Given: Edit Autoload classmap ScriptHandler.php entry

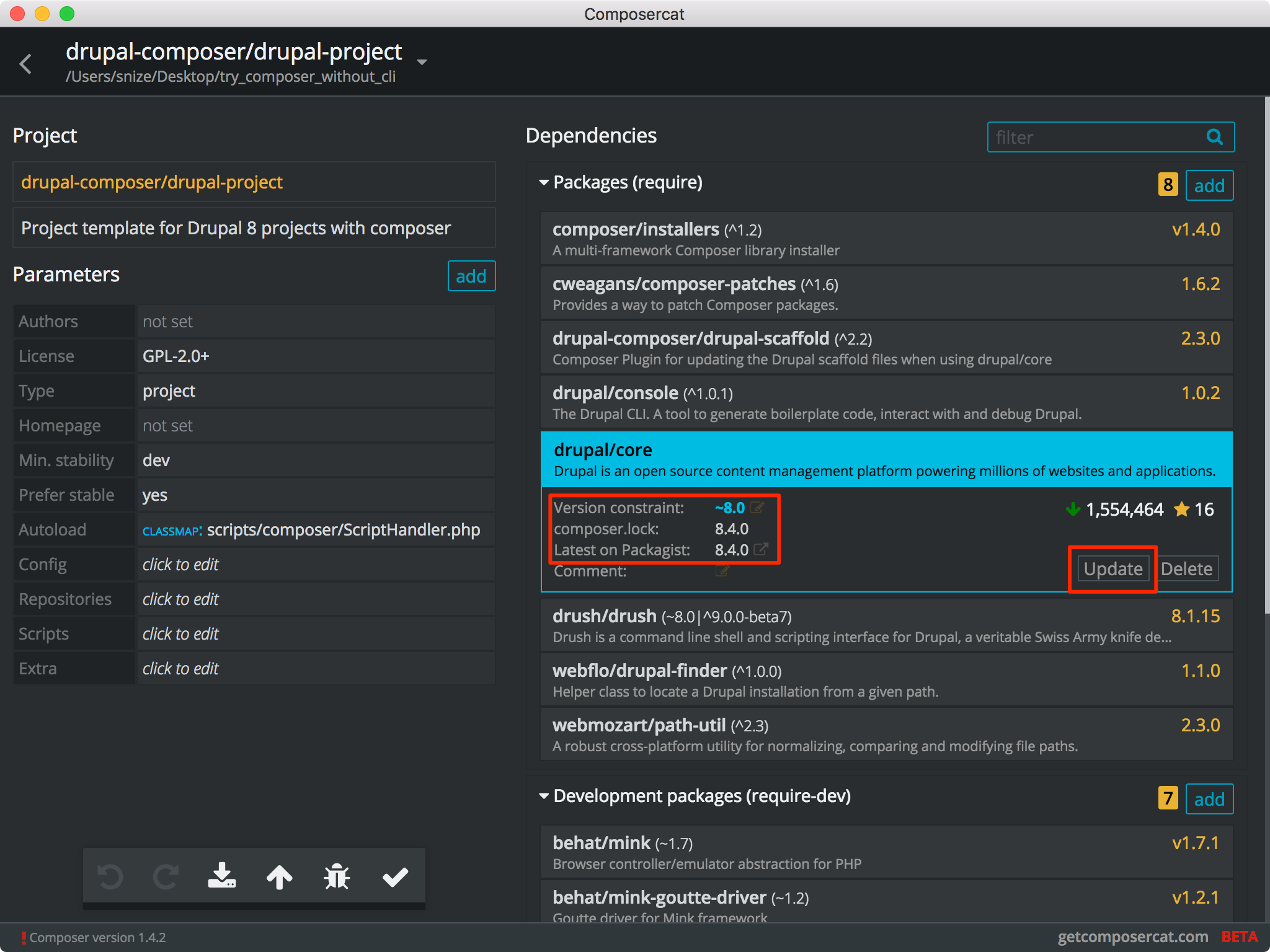Looking at the screenshot, I should coord(316,529).
